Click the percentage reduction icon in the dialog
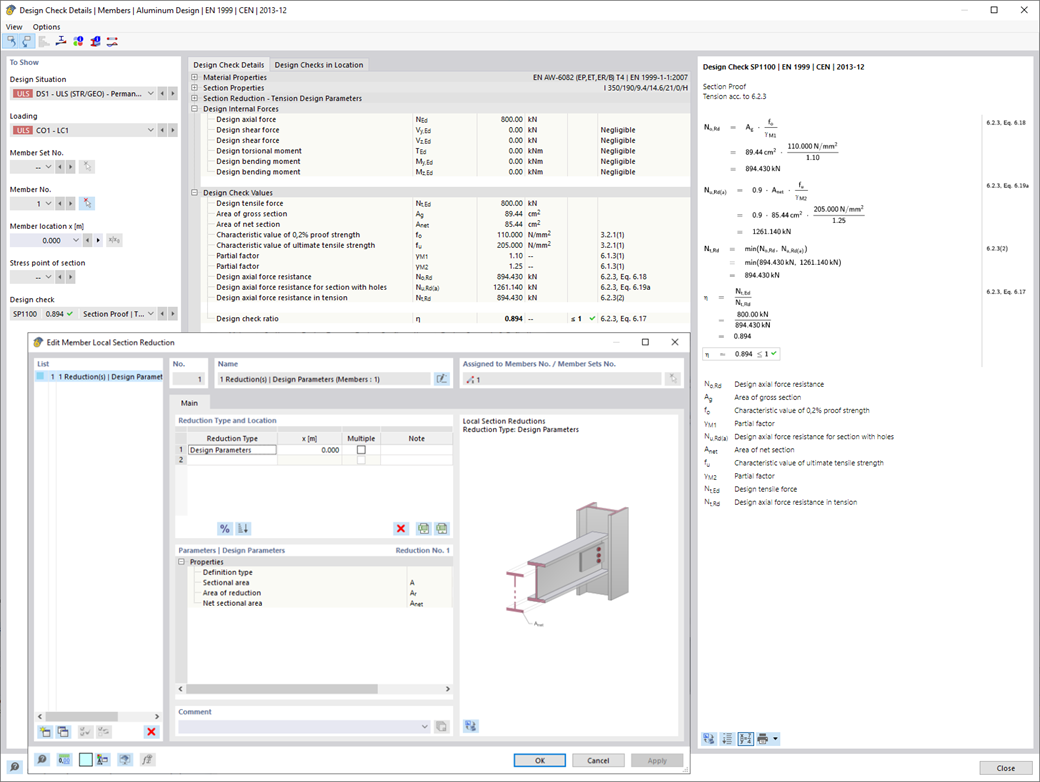Viewport: 1040px width, 782px height. (x=225, y=528)
